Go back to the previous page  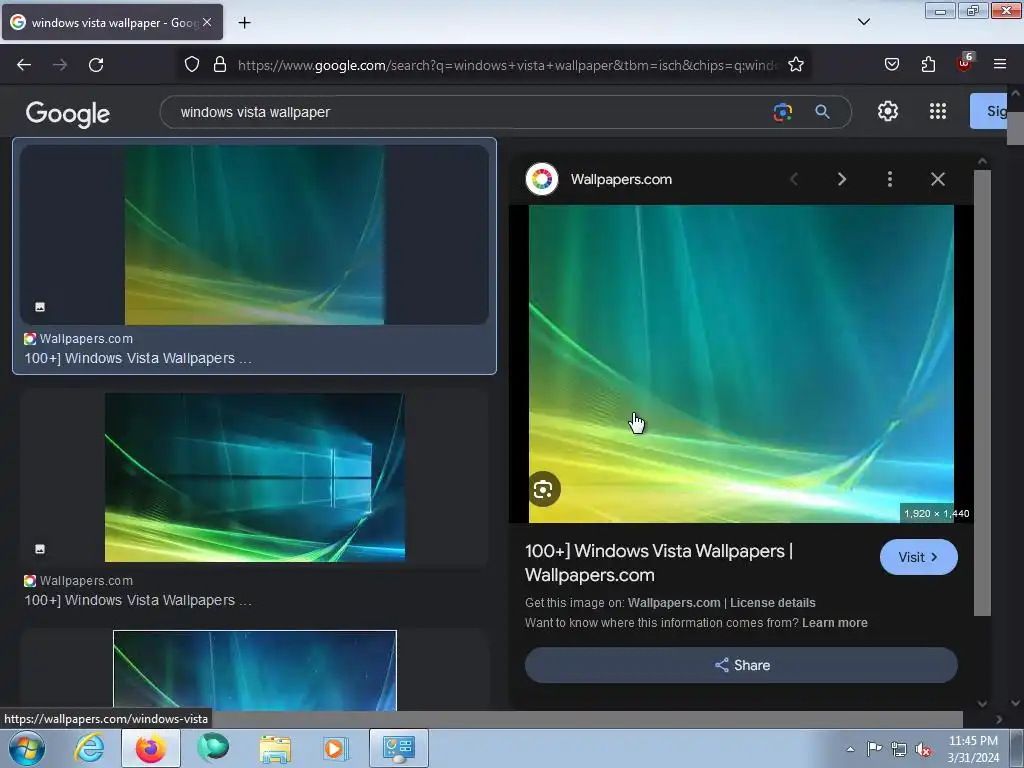click(x=24, y=65)
